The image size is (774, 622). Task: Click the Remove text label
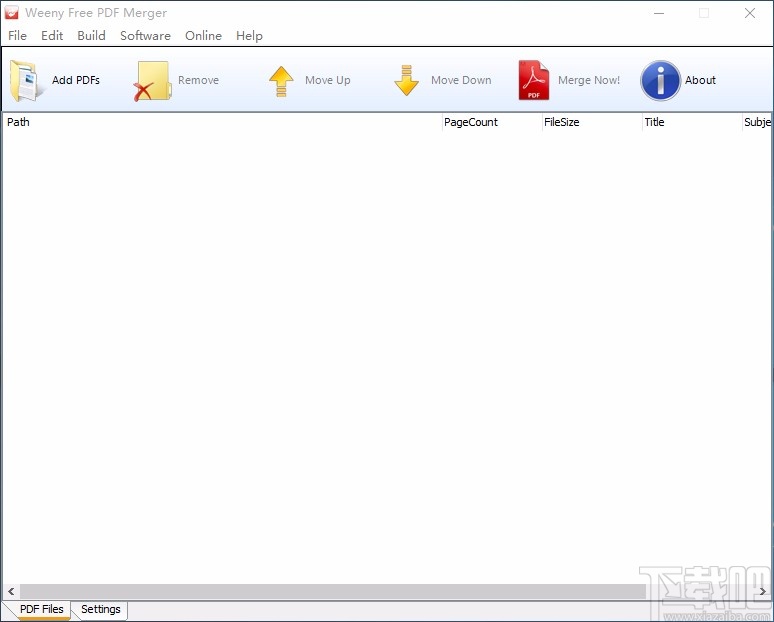coord(198,80)
